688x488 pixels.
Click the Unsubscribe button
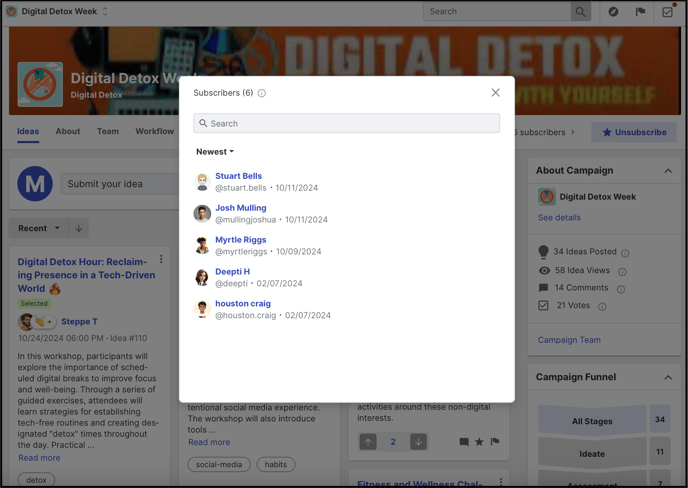pyautogui.click(x=634, y=132)
